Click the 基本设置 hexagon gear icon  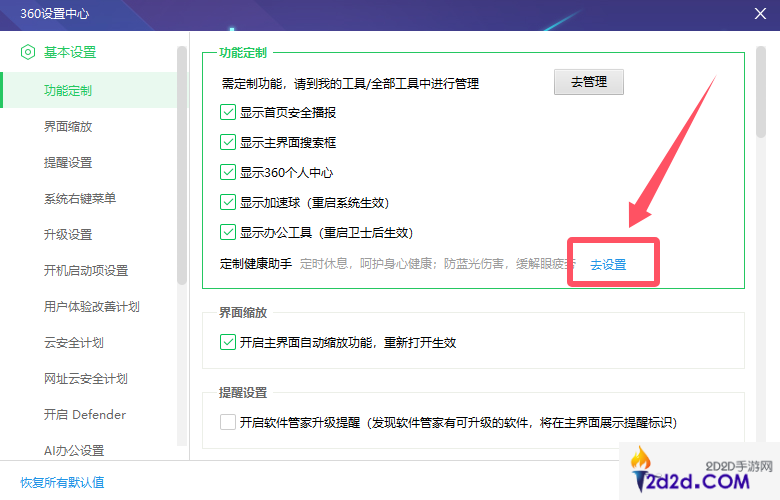(x=28, y=52)
